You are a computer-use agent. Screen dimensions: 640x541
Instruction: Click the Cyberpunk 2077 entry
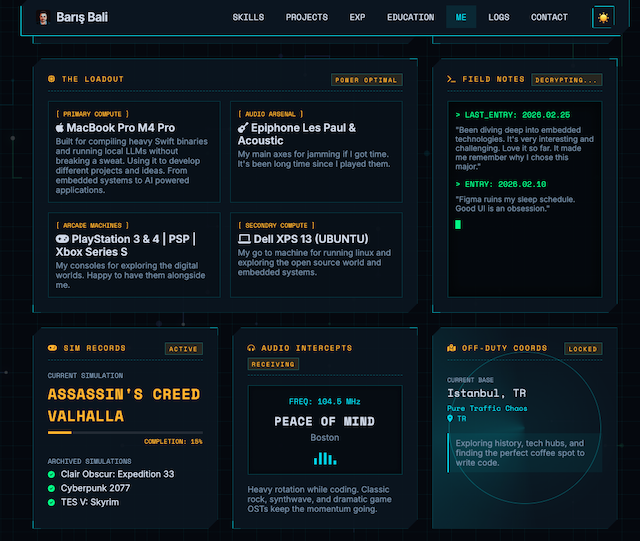pos(96,488)
